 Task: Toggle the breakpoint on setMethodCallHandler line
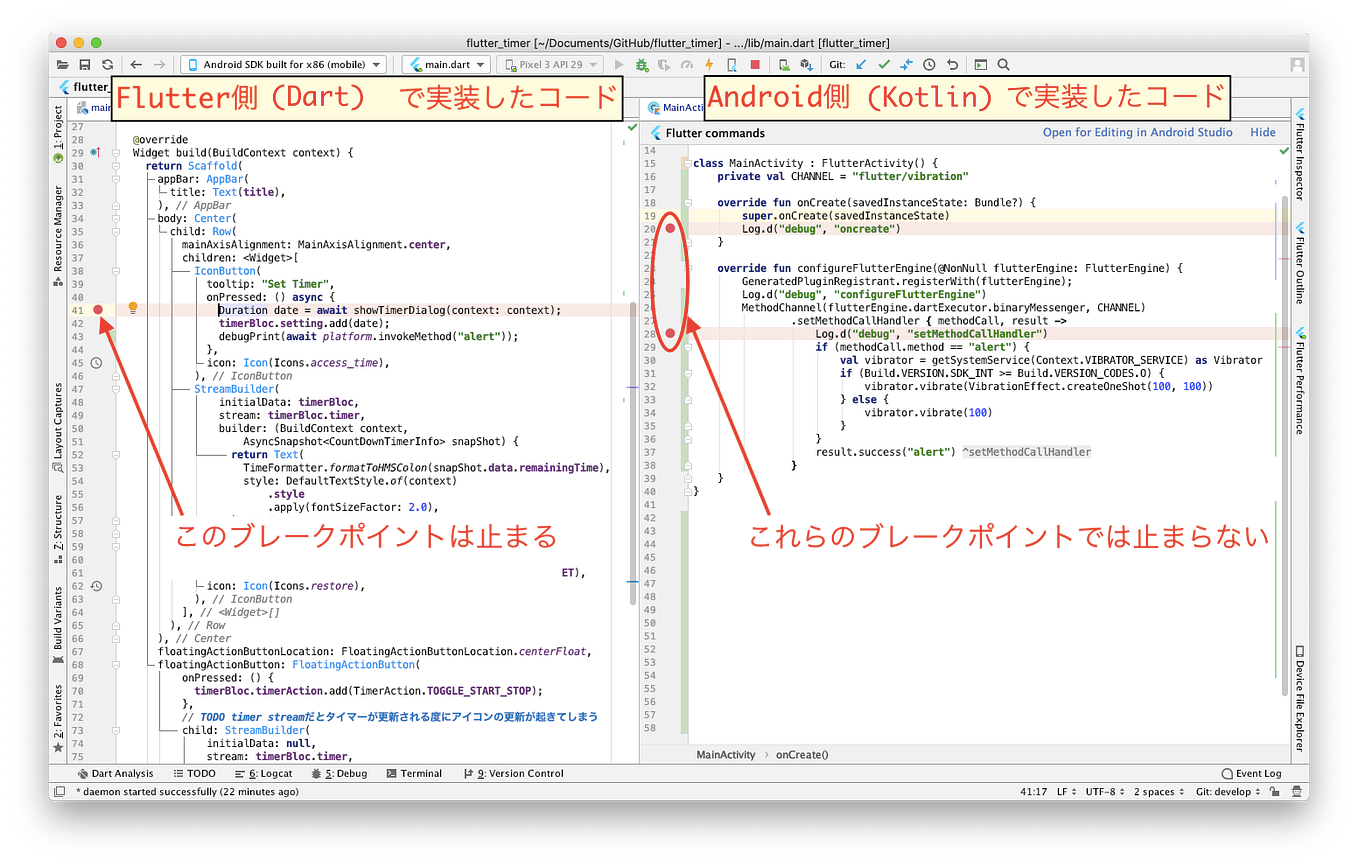point(669,333)
